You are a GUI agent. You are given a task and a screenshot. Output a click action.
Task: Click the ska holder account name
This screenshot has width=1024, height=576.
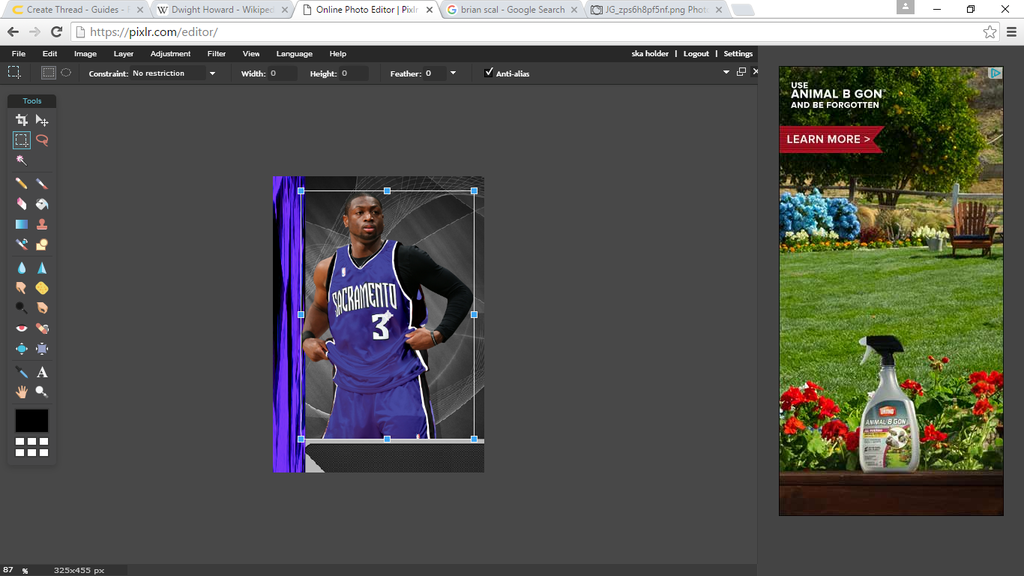650,54
